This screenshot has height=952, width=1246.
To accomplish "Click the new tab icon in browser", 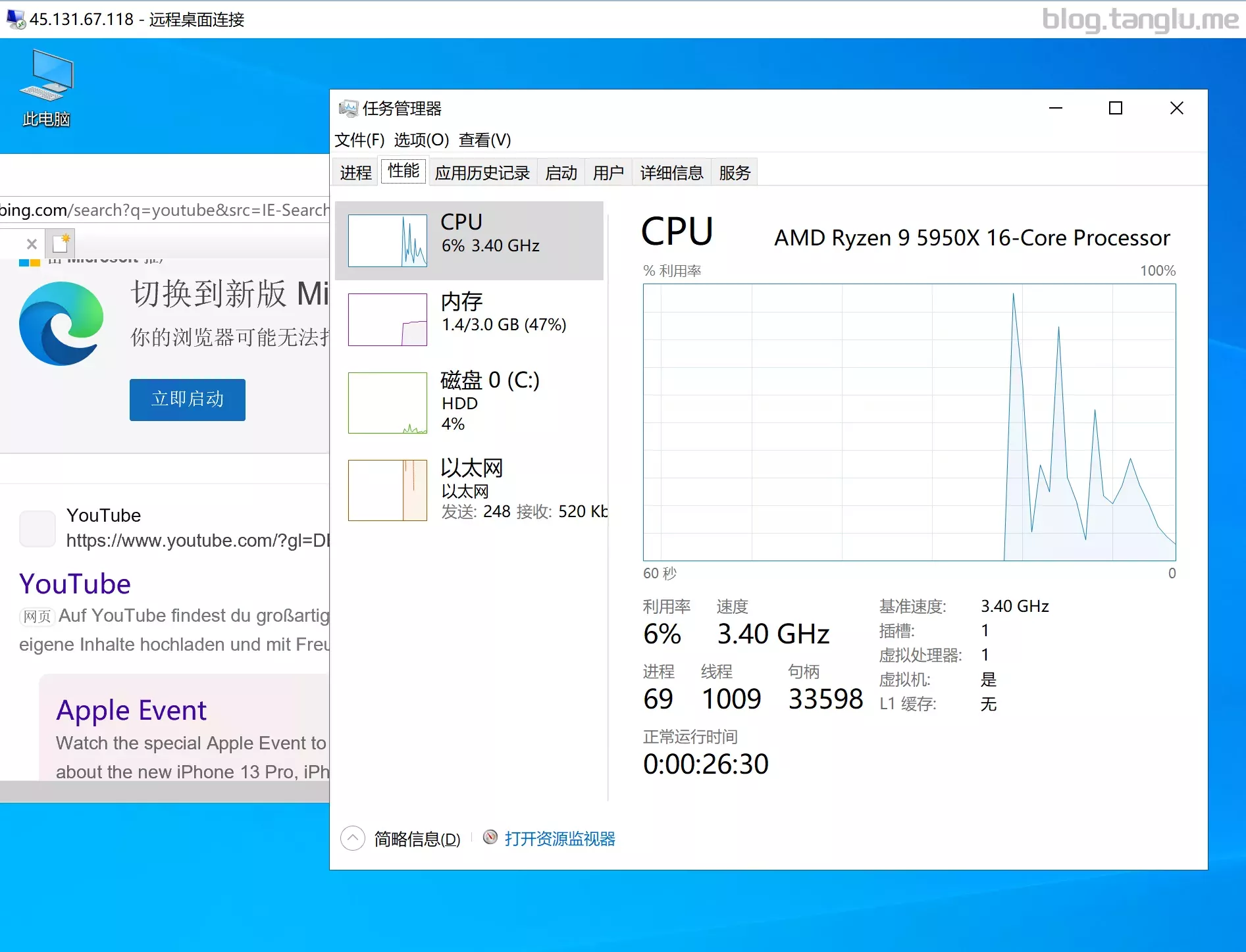I will pos(61,243).
